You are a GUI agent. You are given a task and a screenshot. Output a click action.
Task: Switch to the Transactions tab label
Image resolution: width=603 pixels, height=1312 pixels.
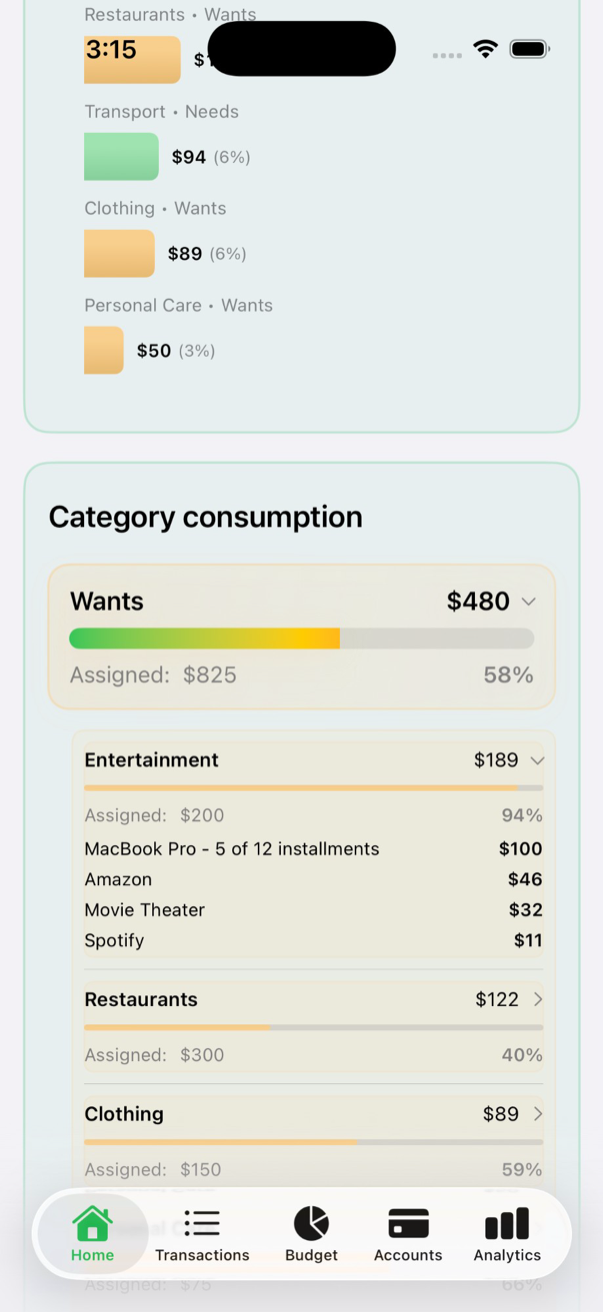point(202,1255)
